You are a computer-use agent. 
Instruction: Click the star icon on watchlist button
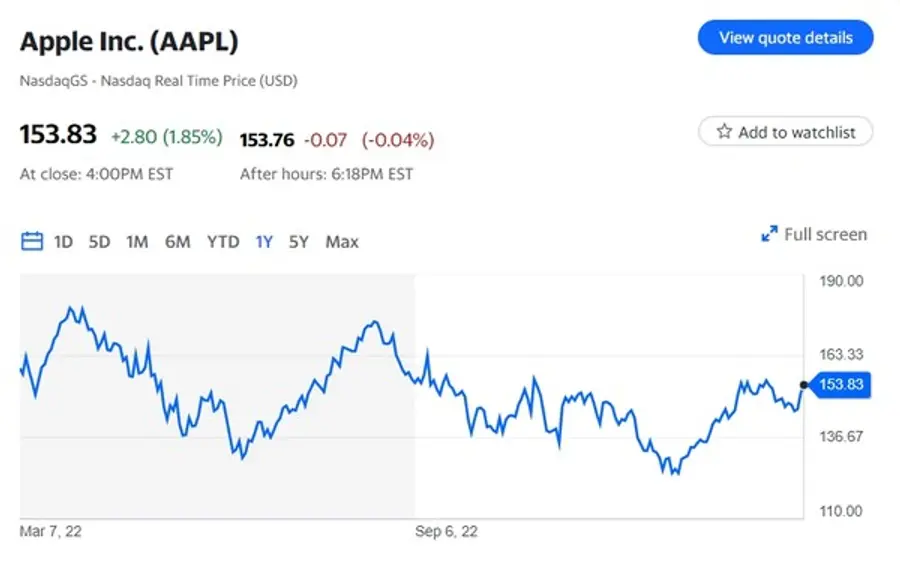[x=724, y=131]
